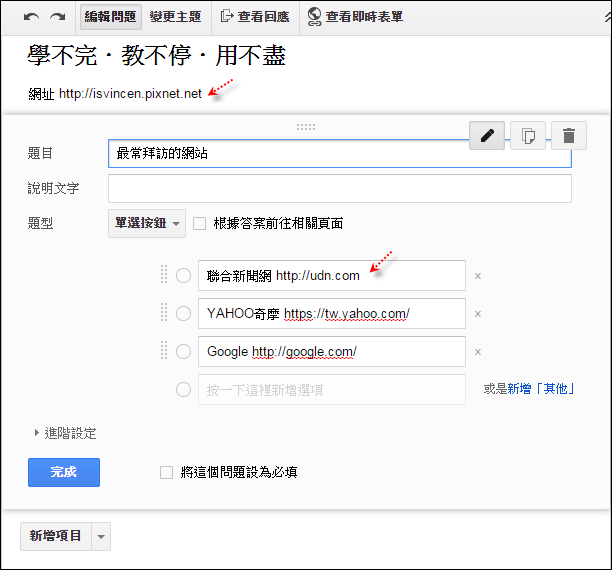612x570 pixels.
Task: Click the undo arrow icon
Action: pyautogui.click(x=31, y=17)
